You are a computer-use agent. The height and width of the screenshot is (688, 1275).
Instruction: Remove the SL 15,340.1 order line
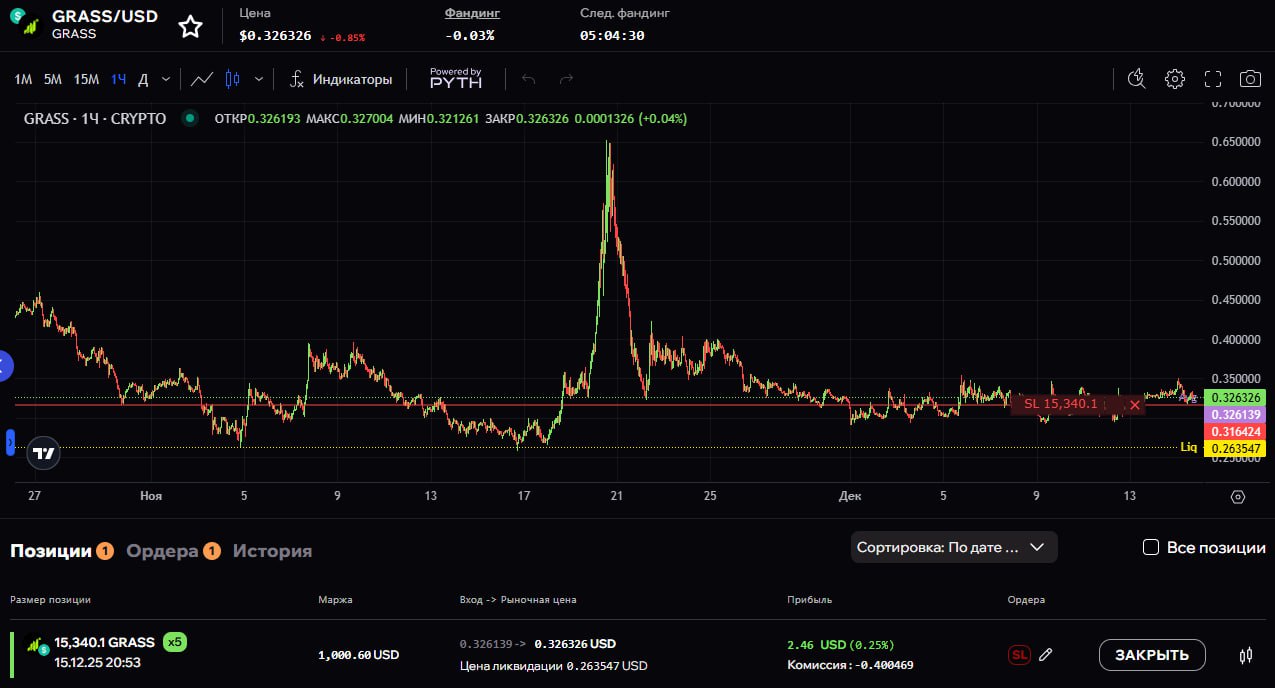1134,405
